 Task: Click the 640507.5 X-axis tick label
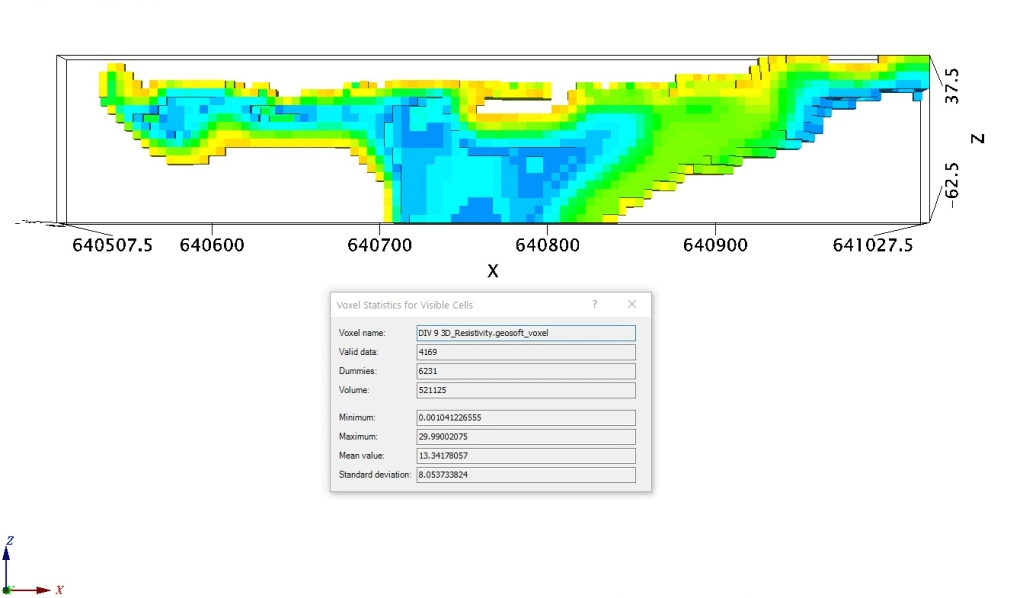[x=113, y=244]
